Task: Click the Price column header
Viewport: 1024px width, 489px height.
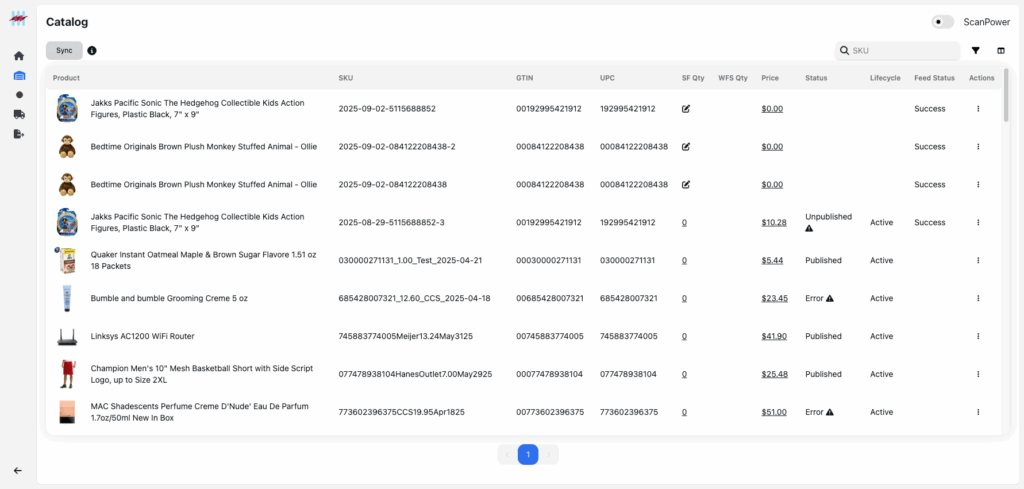Action: click(769, 78)
